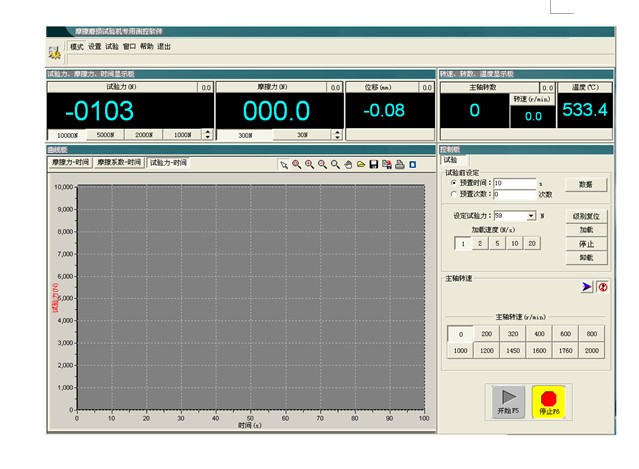The image size is (639, 469).
Task: Switch to the 摩擦系数-时间 curve tab
Action: click(119, 162)
